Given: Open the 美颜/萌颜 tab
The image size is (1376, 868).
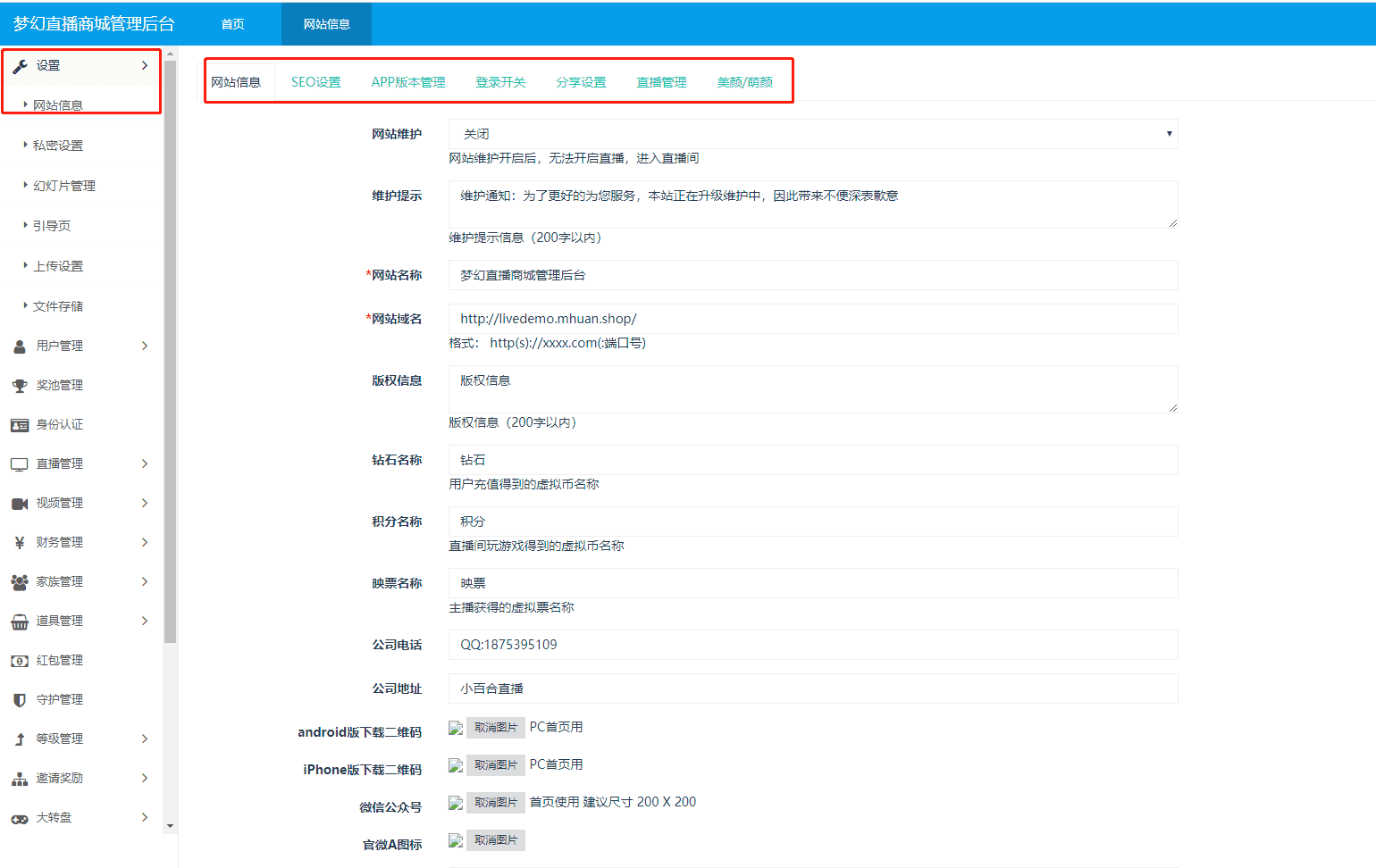Looking at the screenshot, I should 745,82.
